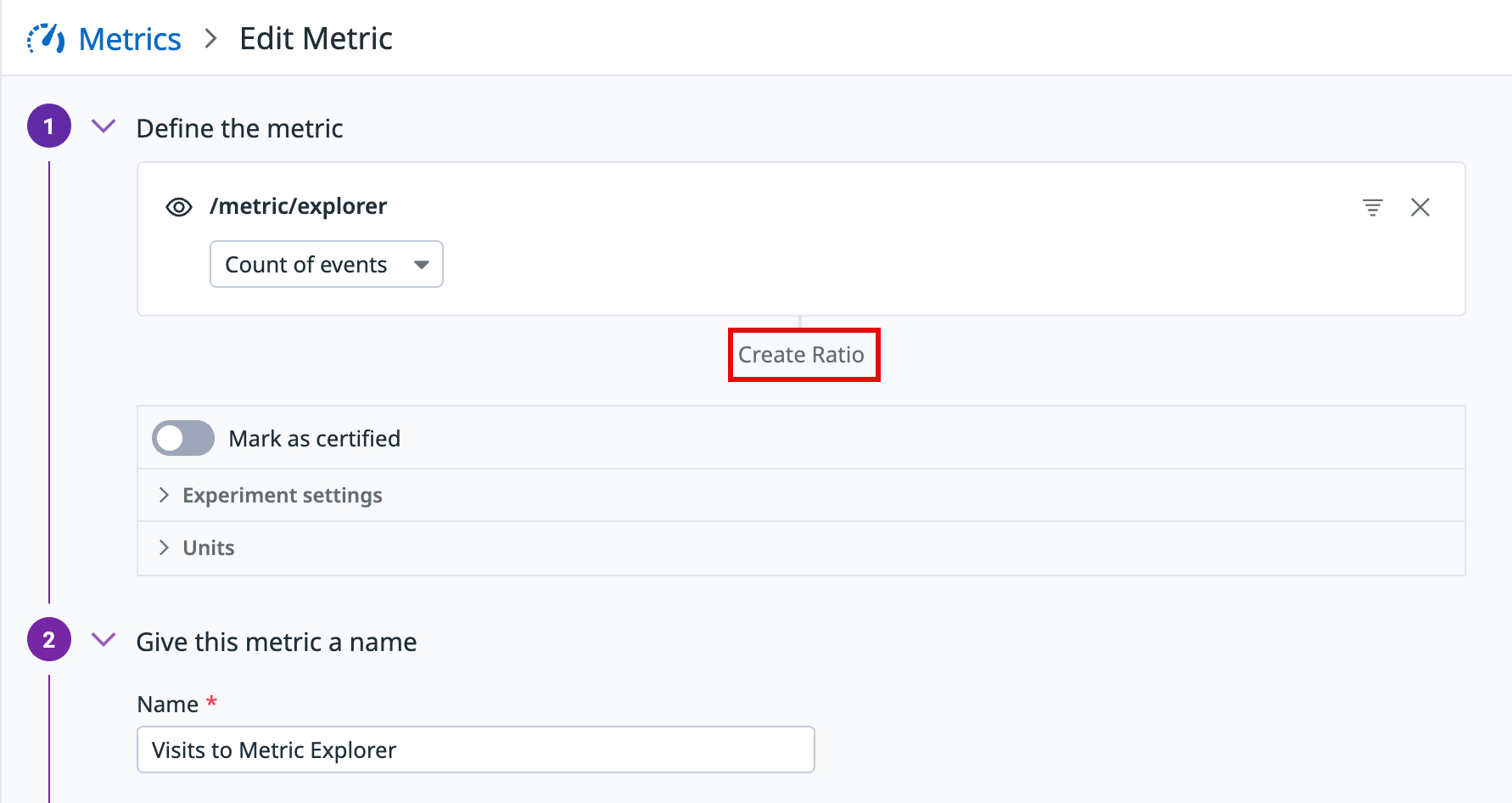The image size is (1512, 803).
Task: Toggle the eye icon beside /metric/explorer
Action: tap(179, 207)
